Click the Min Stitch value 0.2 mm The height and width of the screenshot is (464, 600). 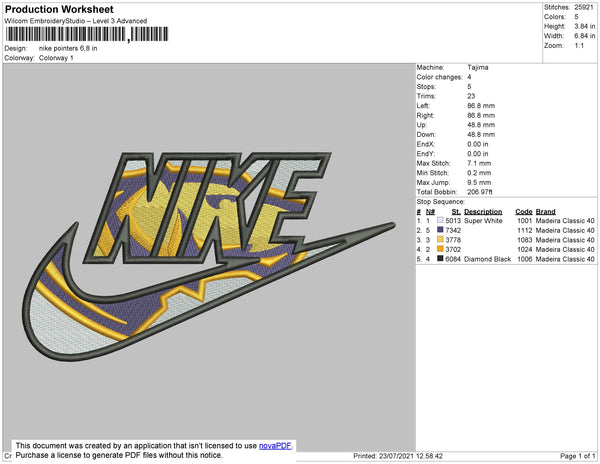coord(479,173)
